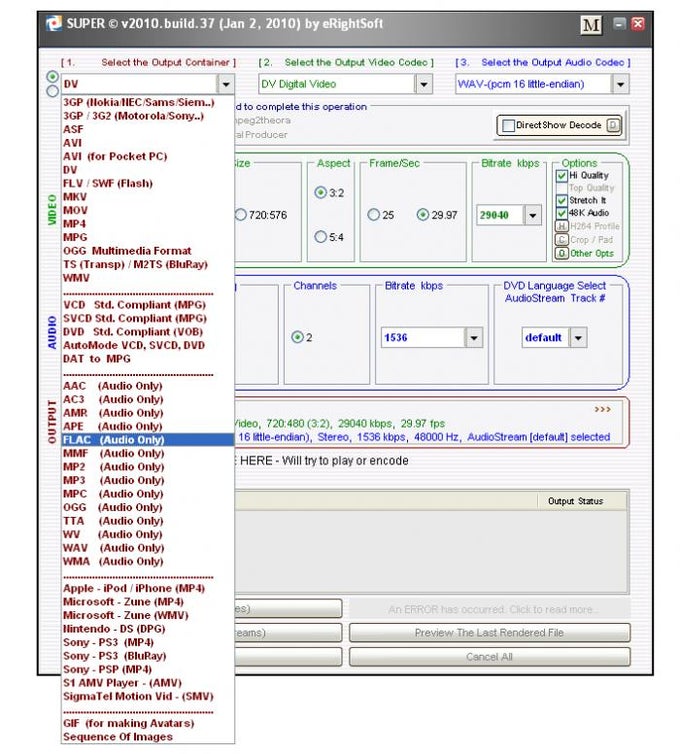The height and width of the screenshot is (754, 680).
Task: Open the Output Audio Codec dropdown
Action: tap(620, 84)
